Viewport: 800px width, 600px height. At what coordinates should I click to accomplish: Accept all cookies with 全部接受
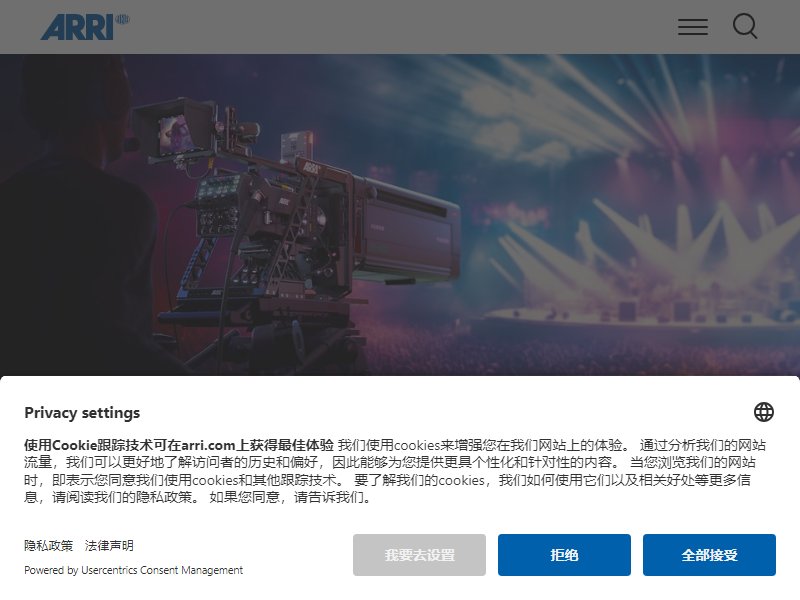coord(709,555)
